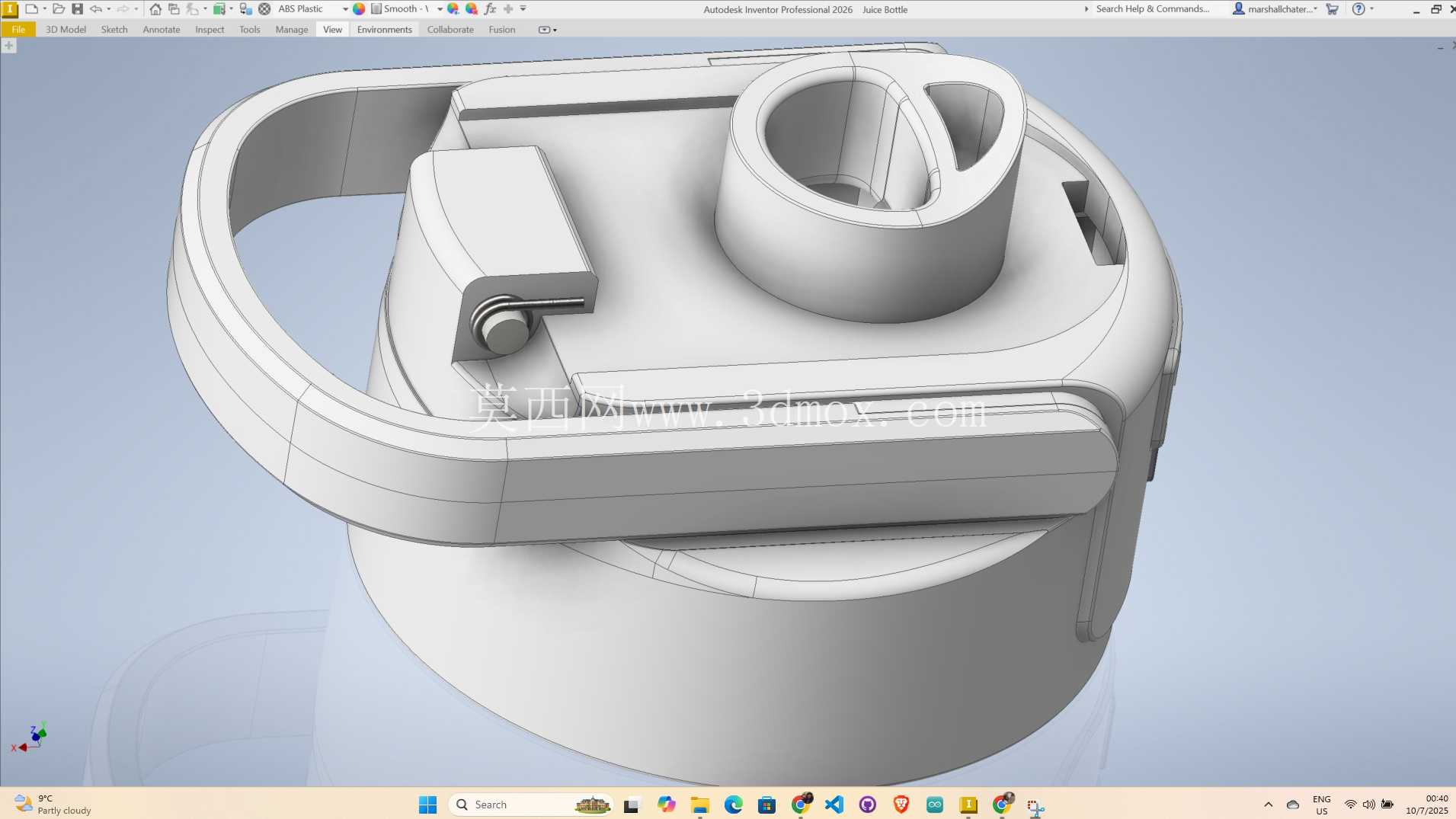This screenshot has height=819, width=1456.
Task: Open the color wheel appearance icon
Action: pos(359,9)
